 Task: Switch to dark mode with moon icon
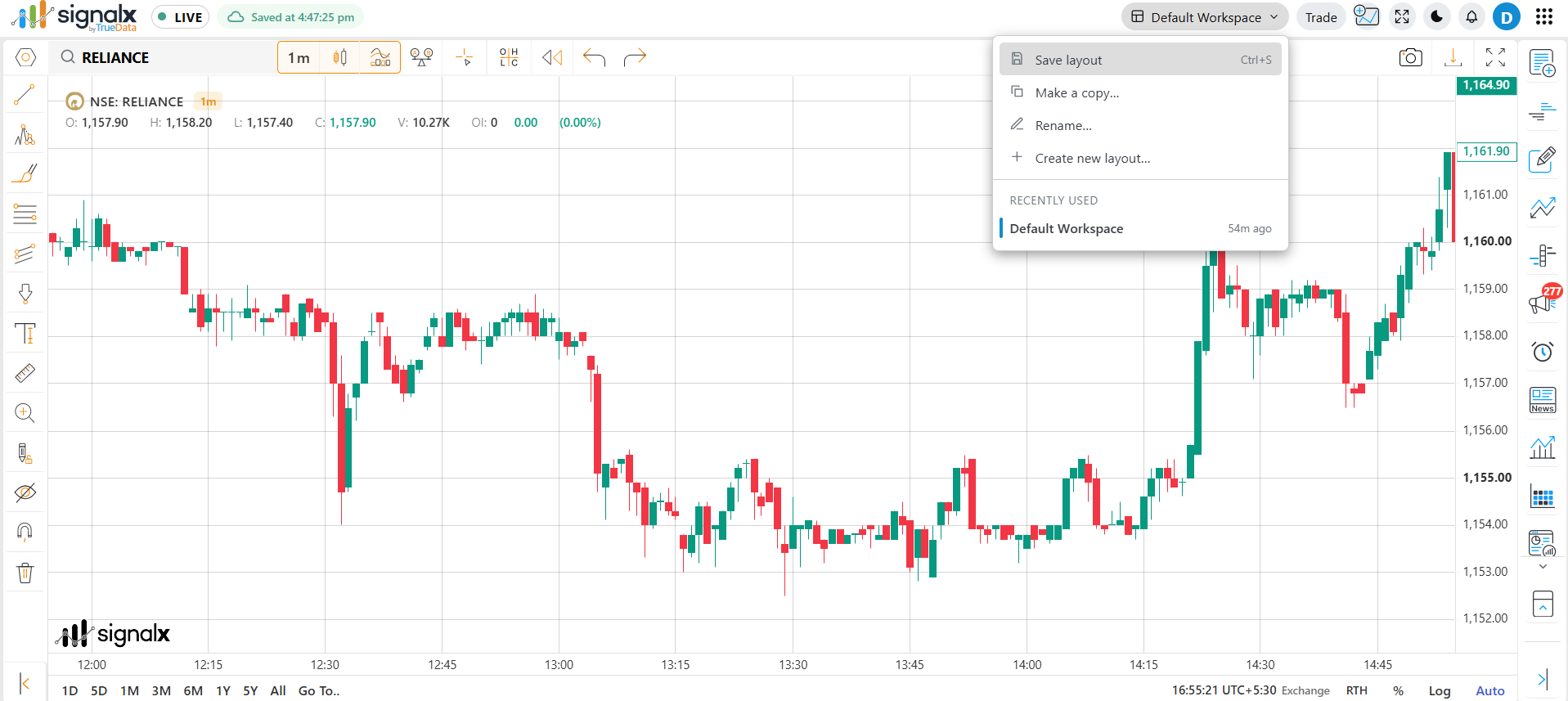[1436, 17]
